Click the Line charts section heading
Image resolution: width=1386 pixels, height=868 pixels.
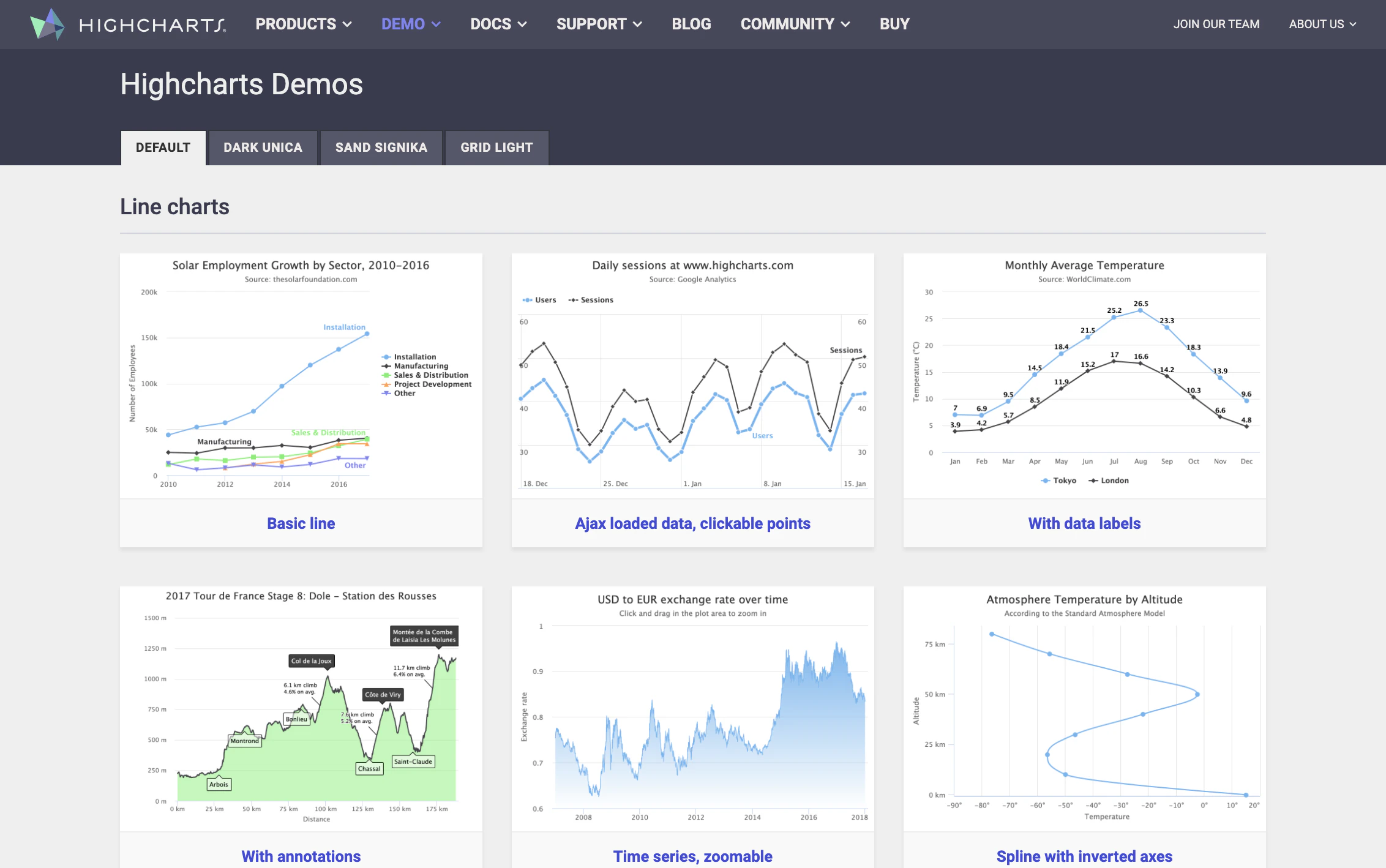(174, 207)
